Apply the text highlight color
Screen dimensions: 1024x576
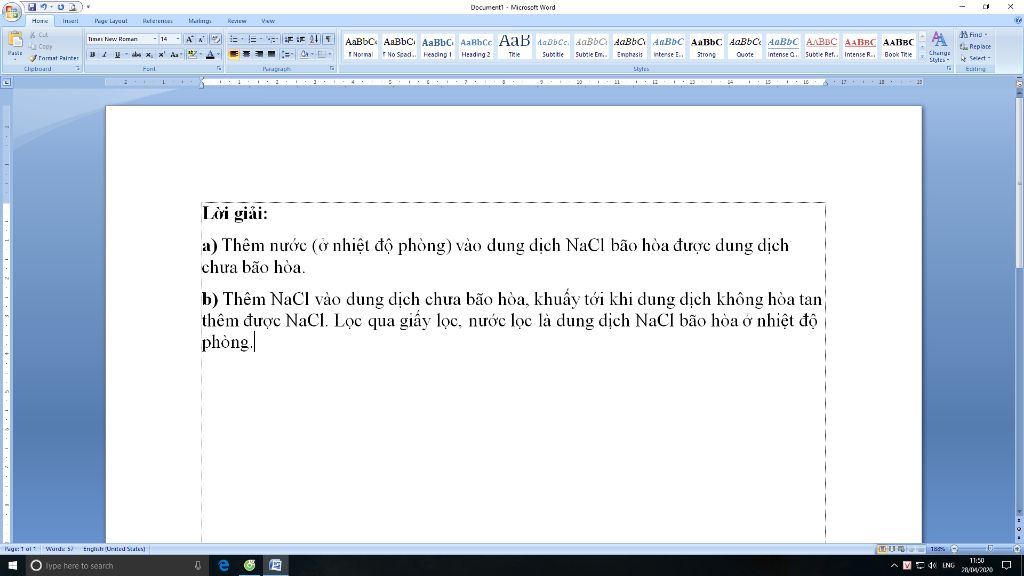click(191, 55)
